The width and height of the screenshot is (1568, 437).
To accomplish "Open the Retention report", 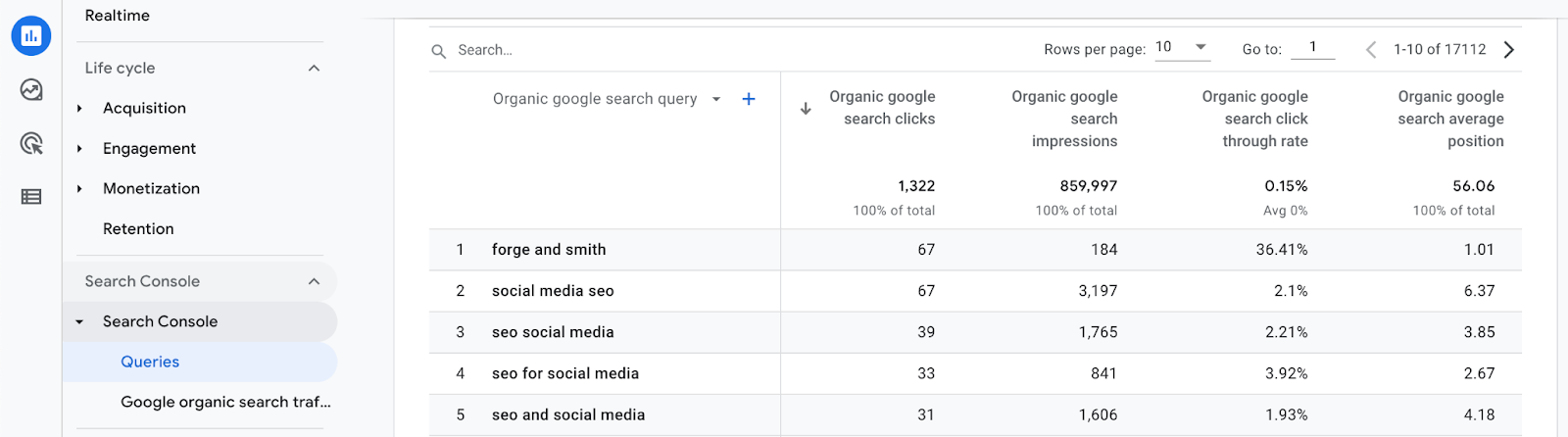I will 138,229.
